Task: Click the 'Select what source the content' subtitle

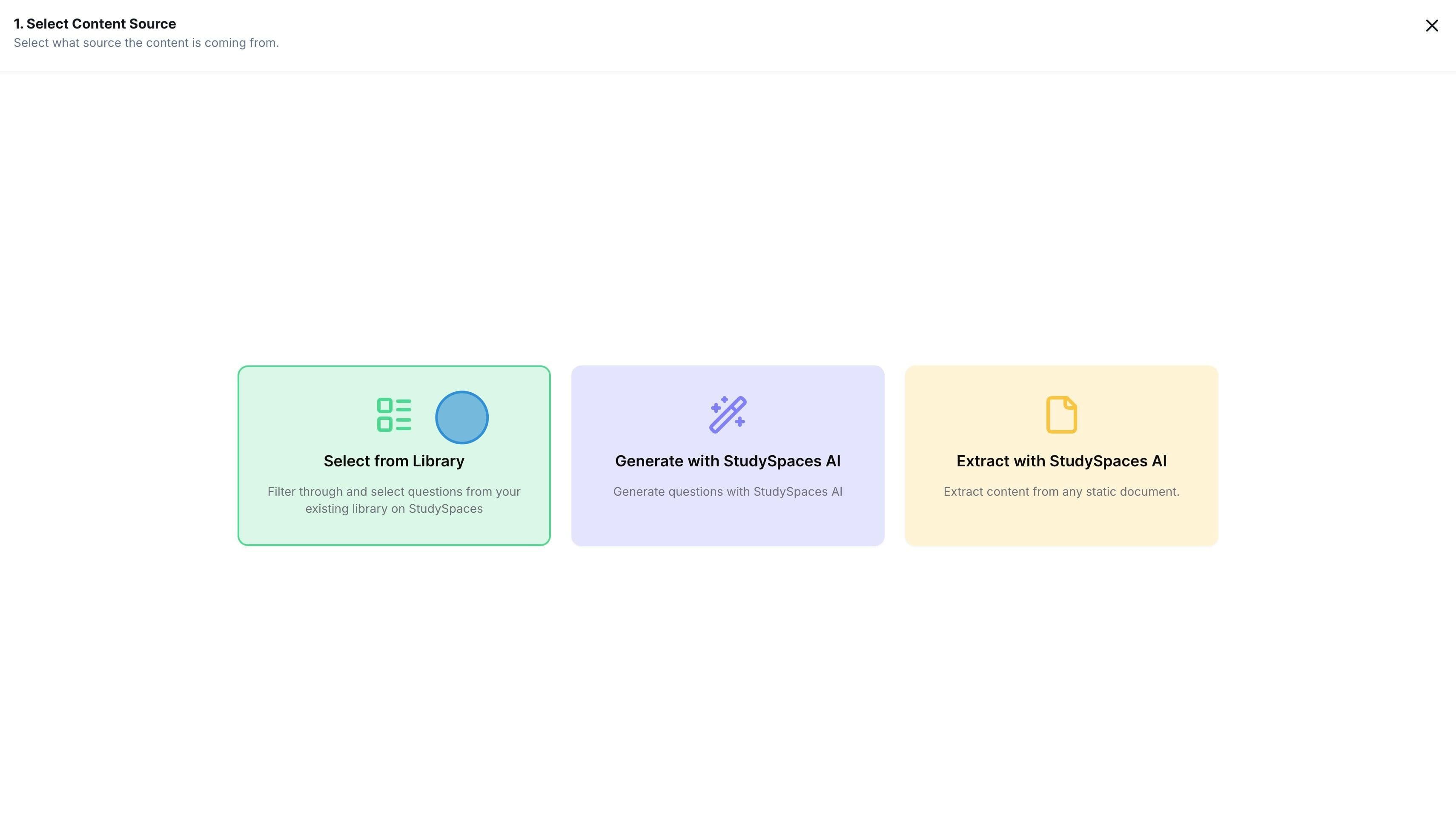Action: pyautogui.click(x=146, y=43)
